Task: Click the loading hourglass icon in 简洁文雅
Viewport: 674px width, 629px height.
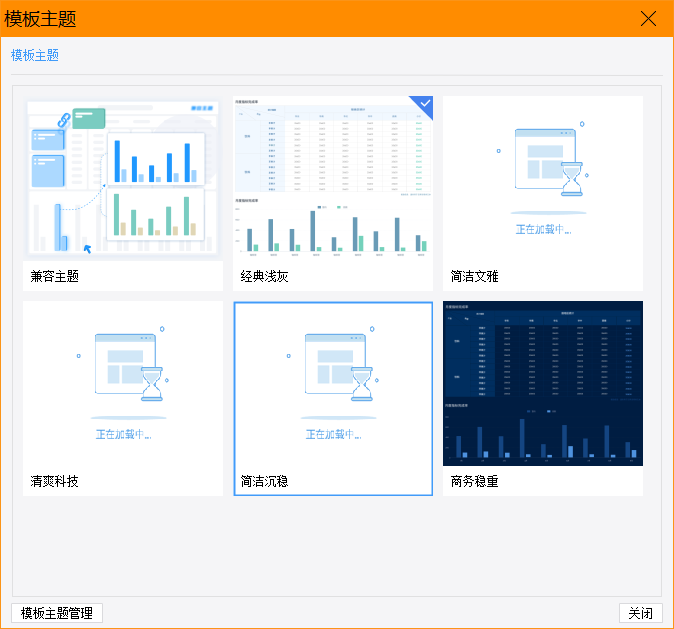Action: click(572, 179)
